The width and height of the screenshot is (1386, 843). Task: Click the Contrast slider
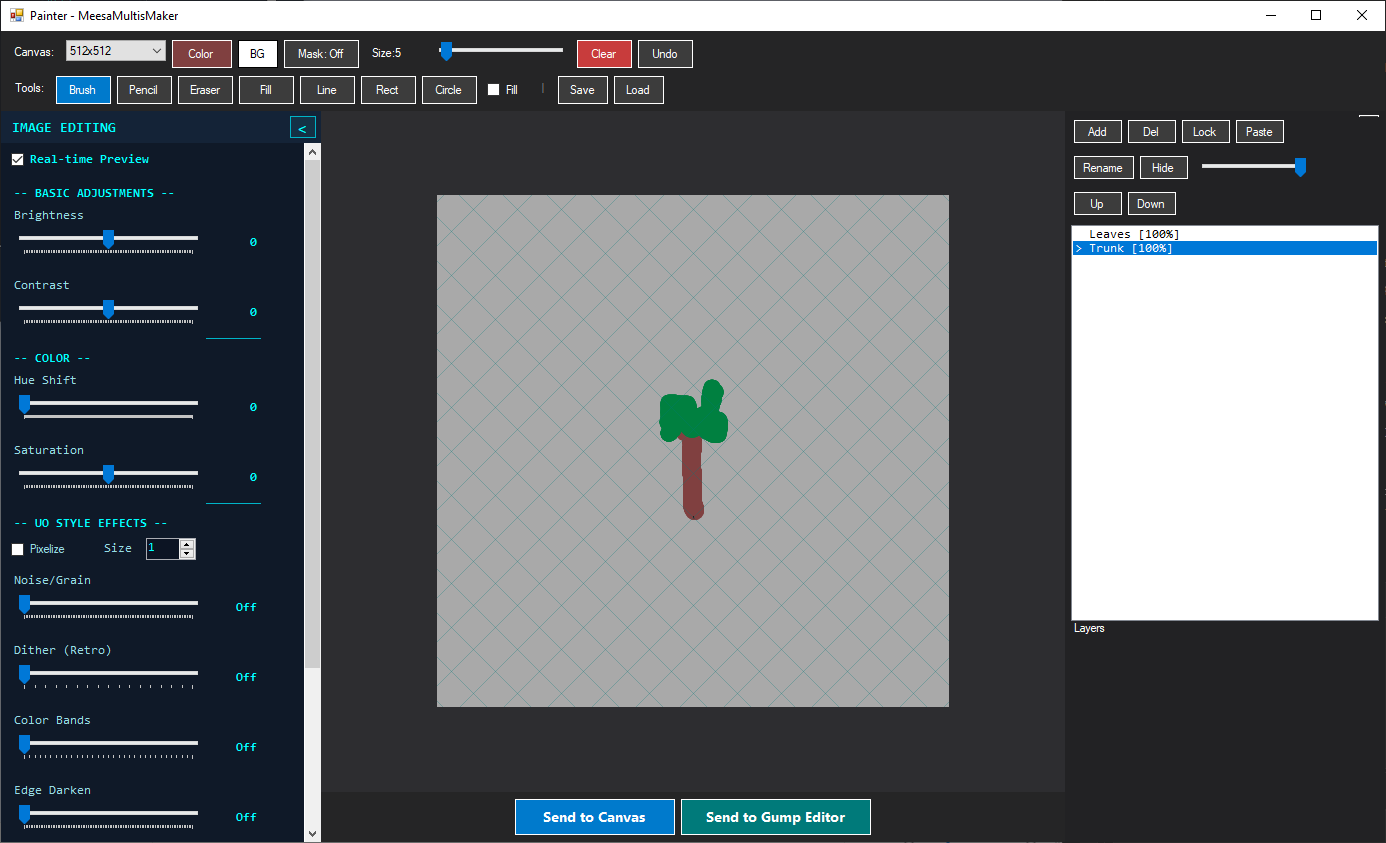pyautogui.click(x=108, y=310)
